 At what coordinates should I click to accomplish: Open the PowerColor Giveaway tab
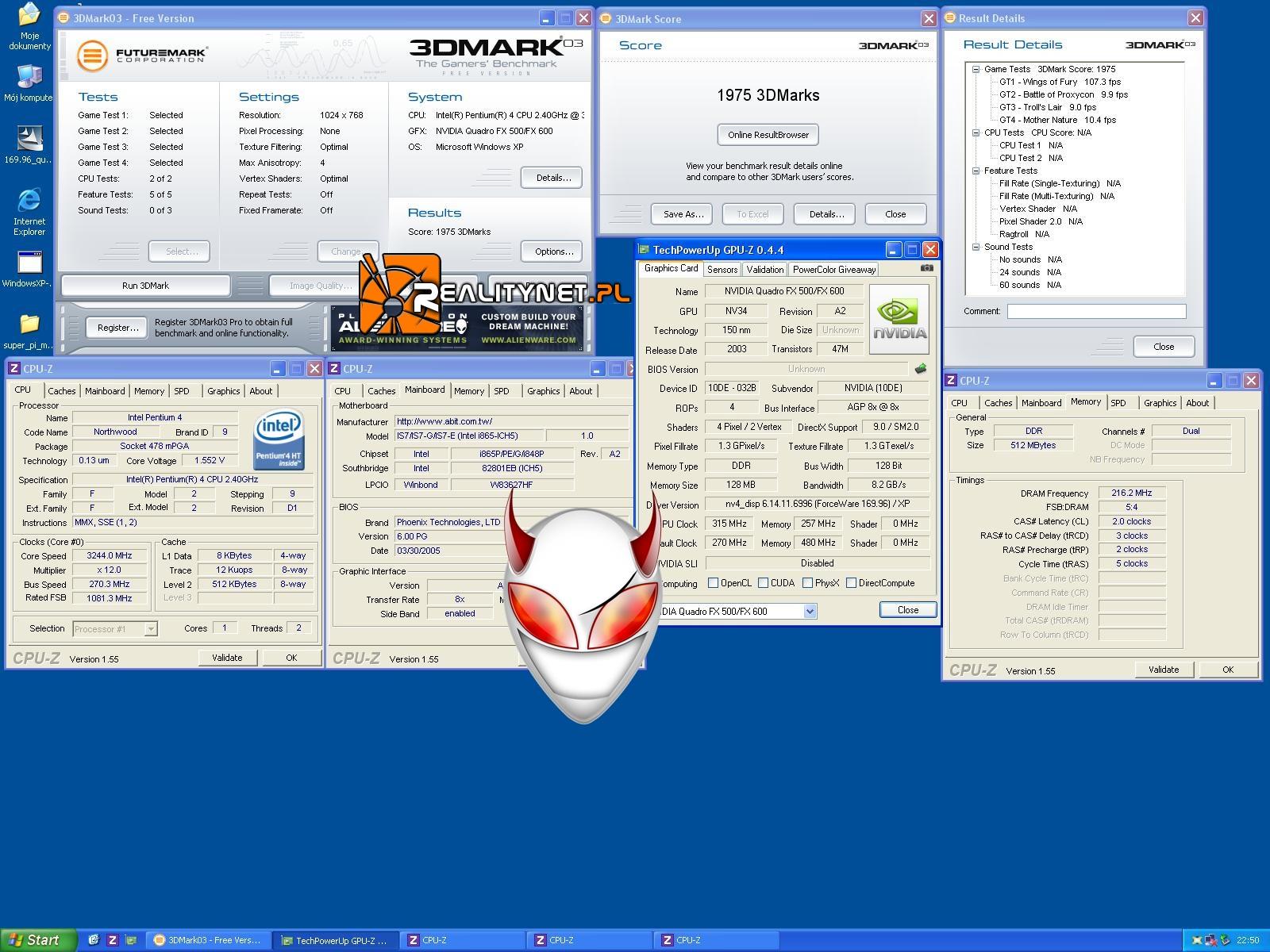click(834, 270)
